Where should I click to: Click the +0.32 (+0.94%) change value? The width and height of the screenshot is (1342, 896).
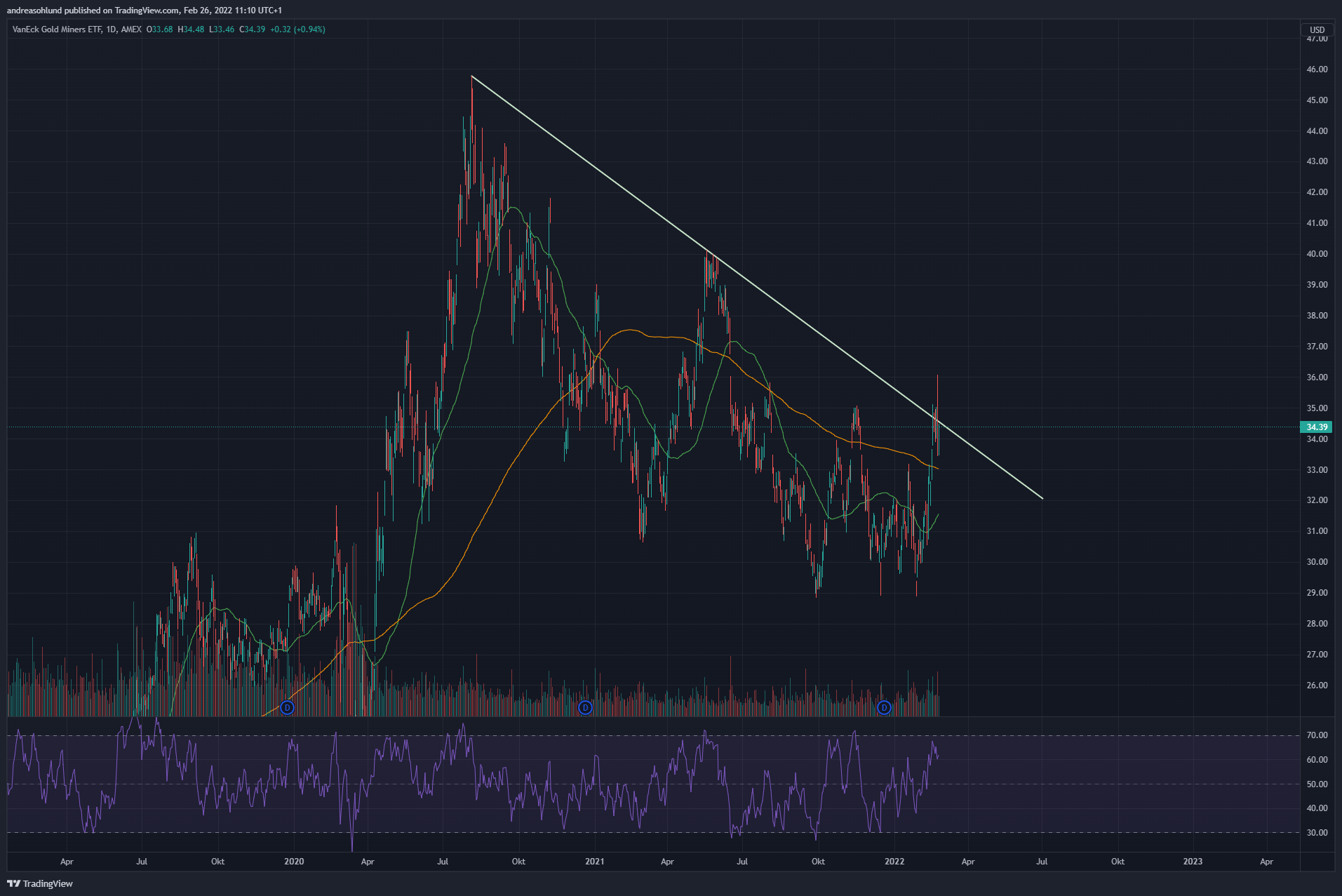[x=297, y=29]
